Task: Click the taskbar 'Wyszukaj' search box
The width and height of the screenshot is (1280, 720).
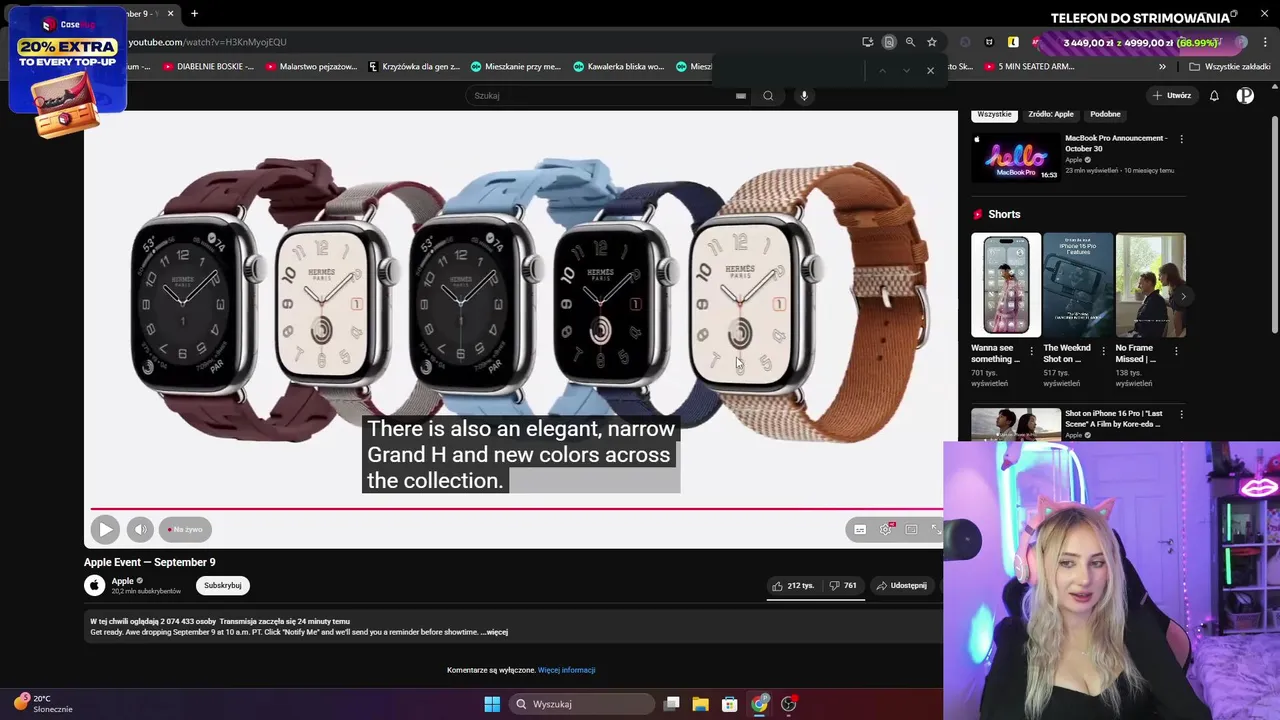Action: (x=580, y=704)
